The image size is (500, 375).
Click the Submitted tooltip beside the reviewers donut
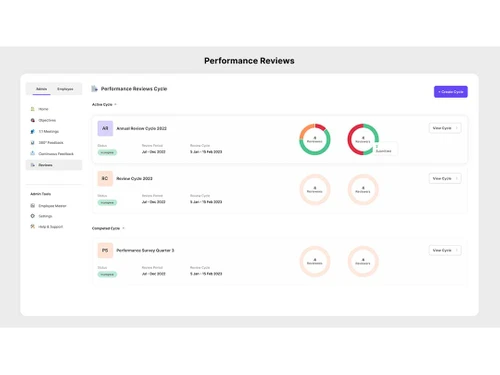pos(385,149)
